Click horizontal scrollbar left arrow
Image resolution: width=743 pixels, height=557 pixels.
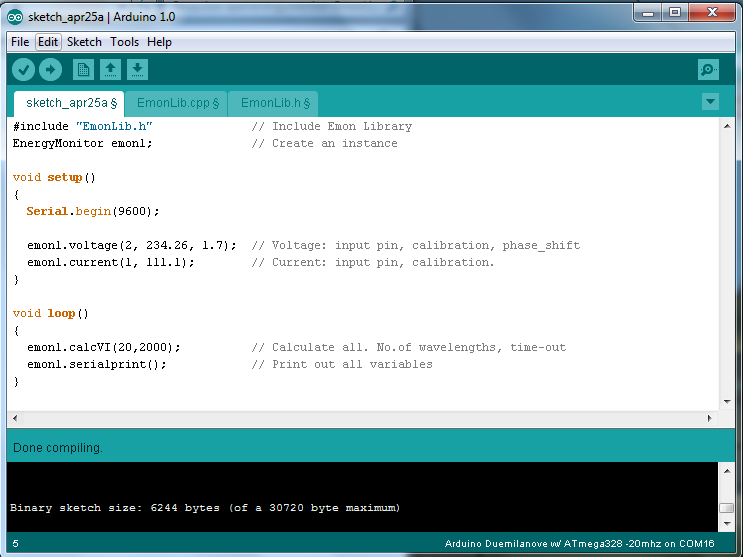[15, 418]
